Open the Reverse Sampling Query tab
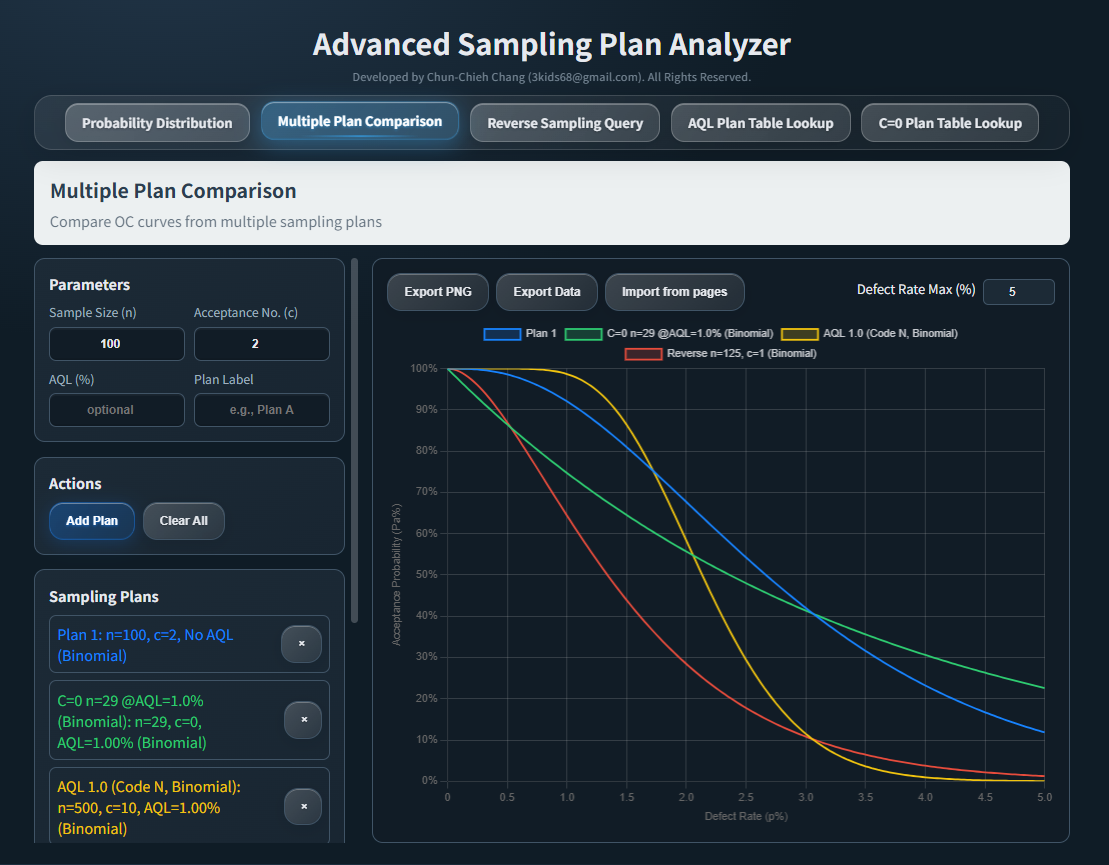The image size is (1109, 865). click(x=564, y=122)
